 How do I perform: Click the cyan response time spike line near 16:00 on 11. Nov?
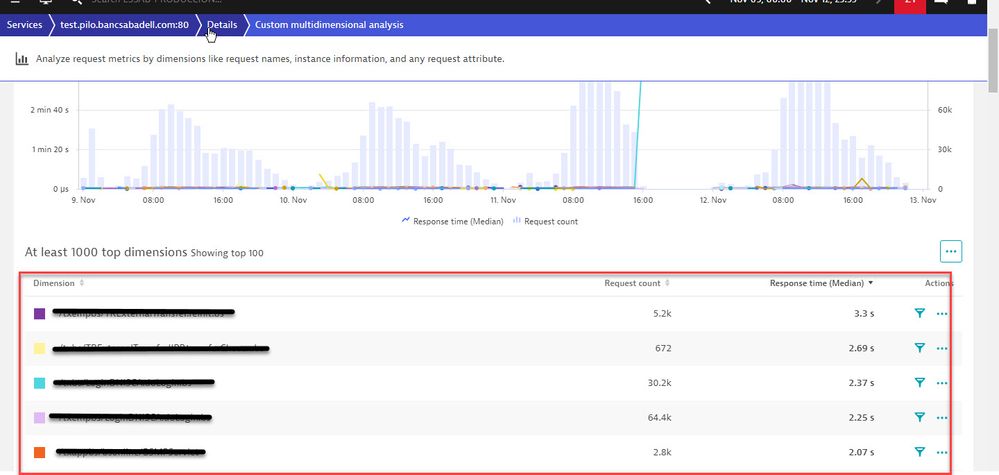coord(638,134)
